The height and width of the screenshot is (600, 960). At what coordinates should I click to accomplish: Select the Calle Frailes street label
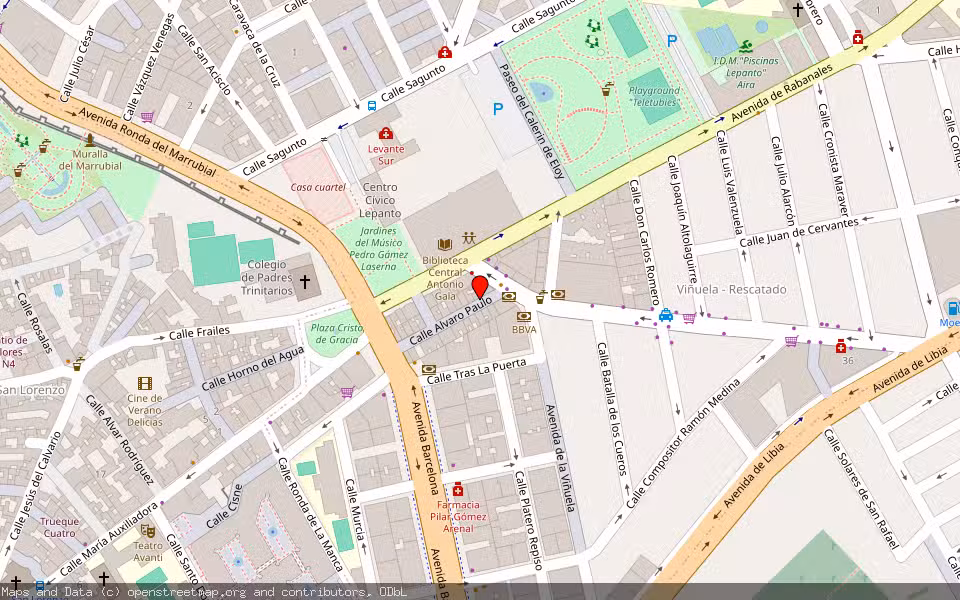coord(199,334)
